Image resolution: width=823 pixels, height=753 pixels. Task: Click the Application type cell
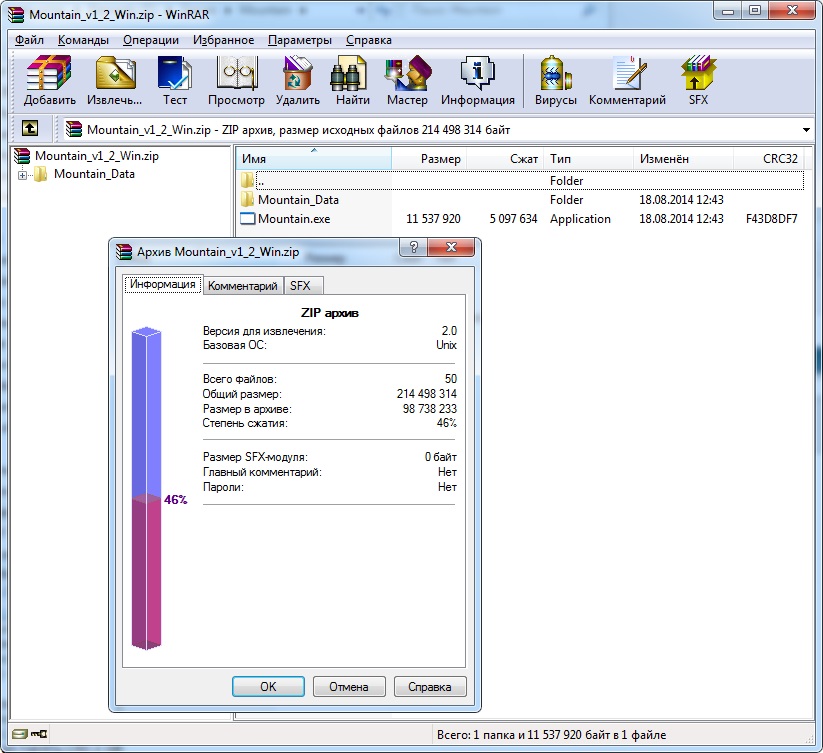(580, 219)
